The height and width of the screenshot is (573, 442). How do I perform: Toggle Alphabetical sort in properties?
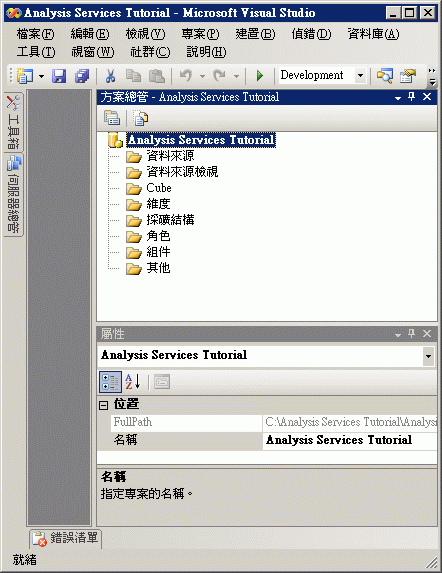132,382
